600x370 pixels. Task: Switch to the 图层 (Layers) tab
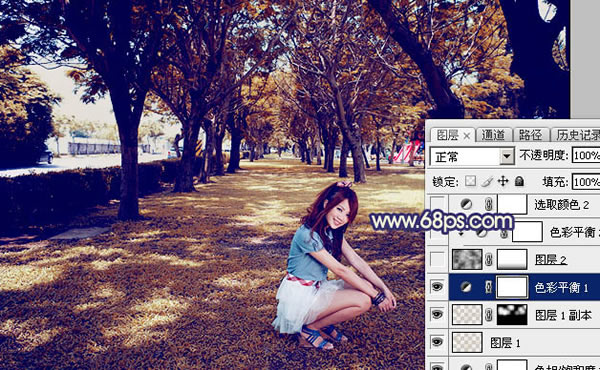point(447,135)
